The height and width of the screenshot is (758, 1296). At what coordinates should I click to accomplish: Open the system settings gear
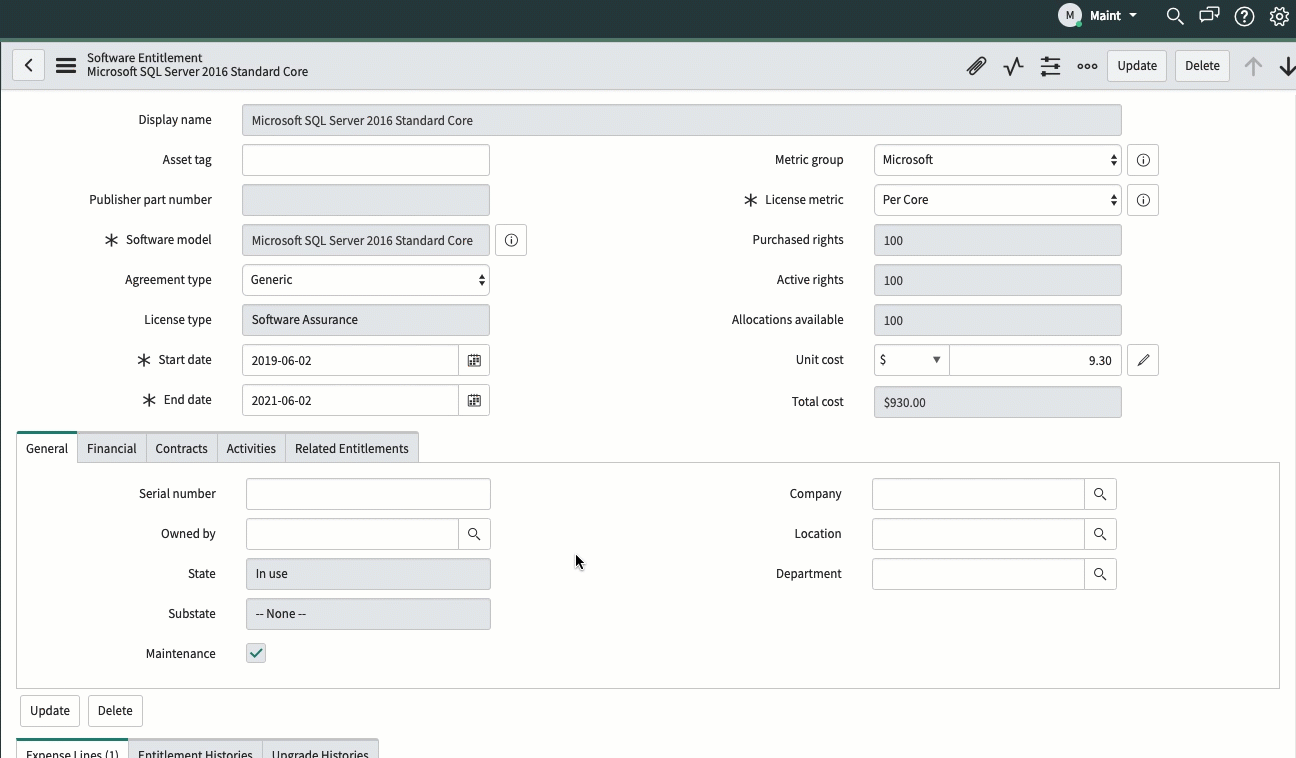click(x=1279, y=16)
